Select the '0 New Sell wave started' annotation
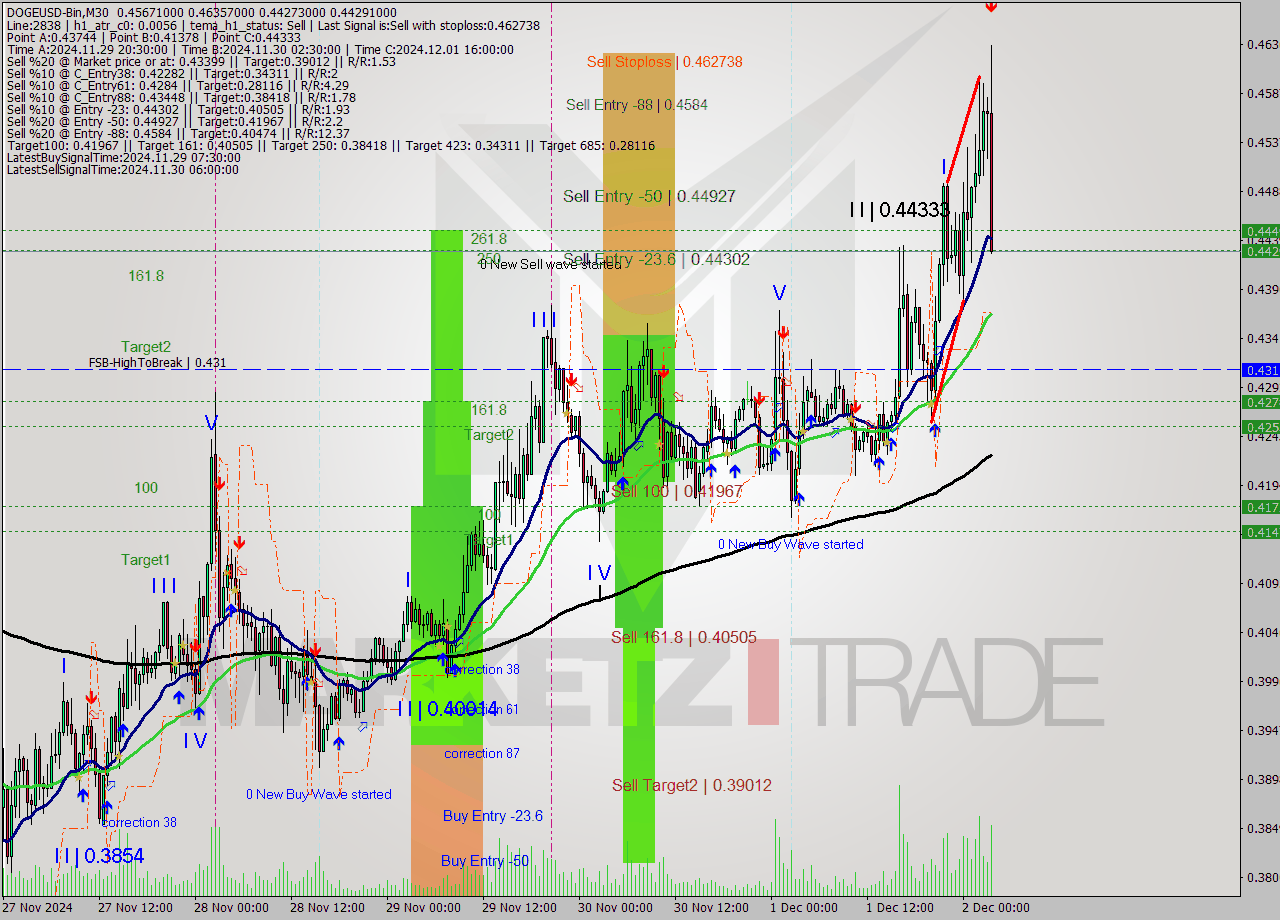 tap(550, 264)
